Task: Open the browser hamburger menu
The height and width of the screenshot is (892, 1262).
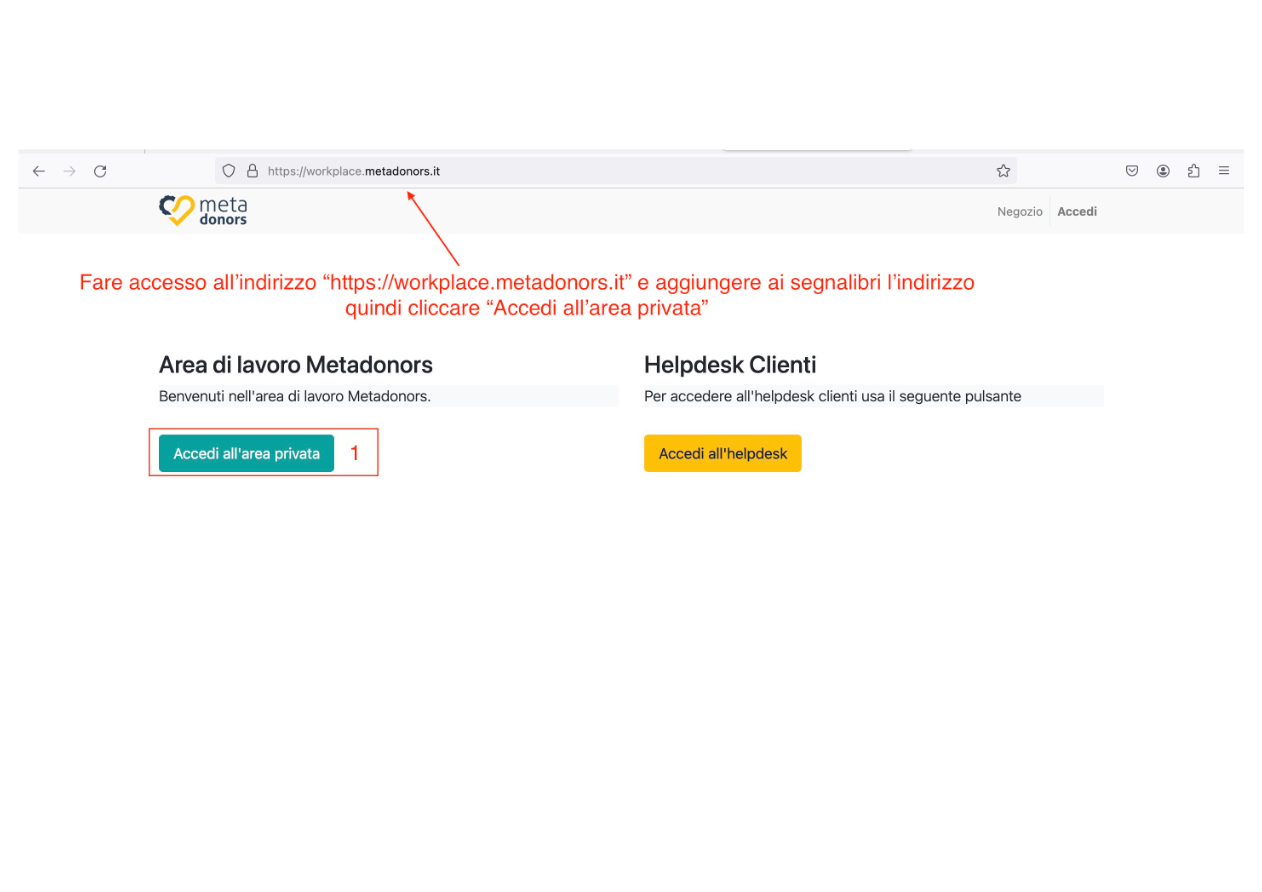Action: [1224, 171]
